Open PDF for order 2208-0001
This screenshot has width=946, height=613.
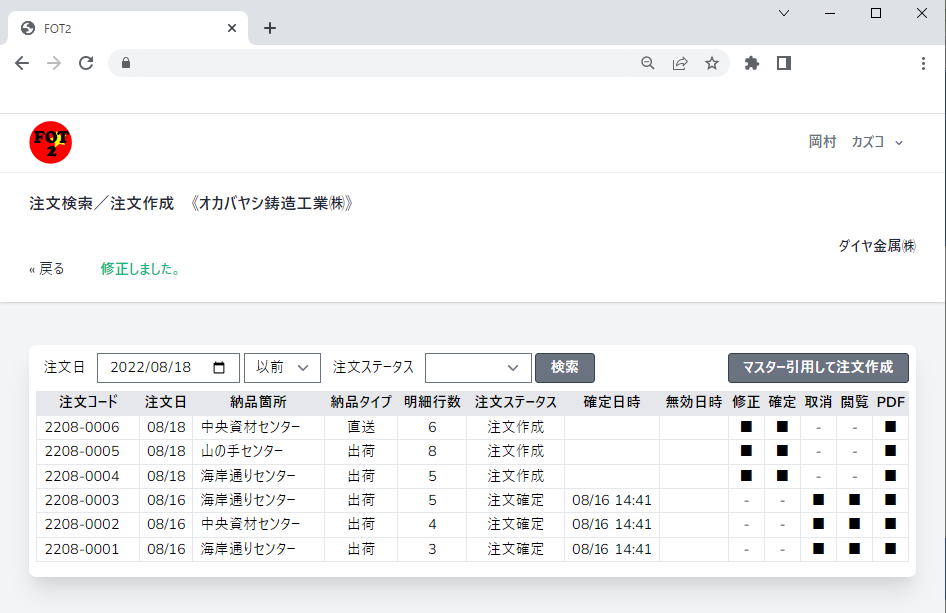pyautogui.click(x=890, y=548)
